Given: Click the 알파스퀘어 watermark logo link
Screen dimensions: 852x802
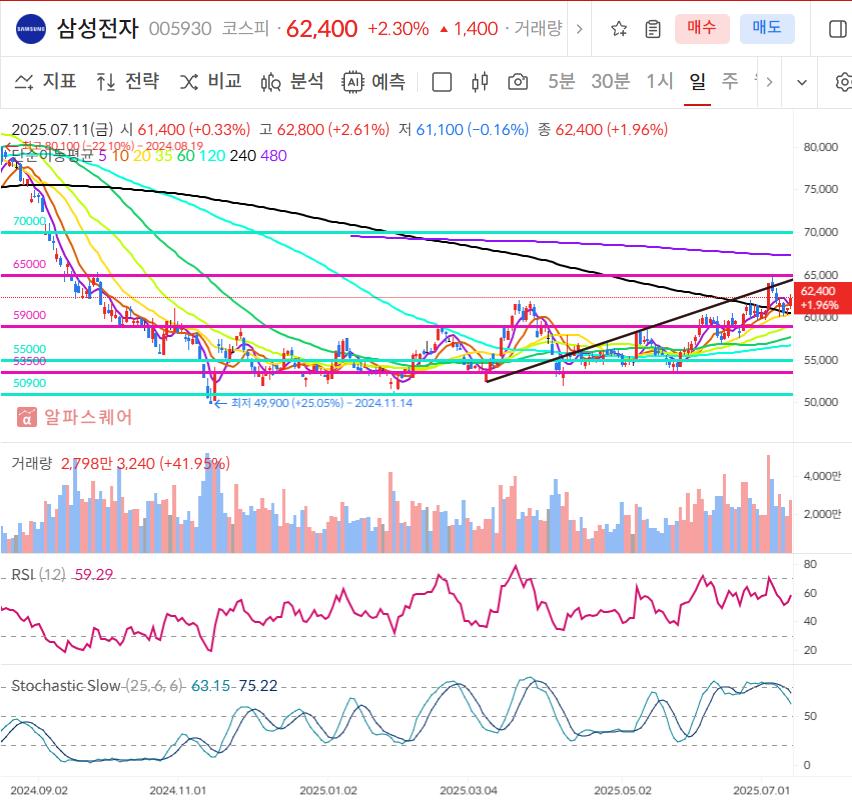Looking at the screenshot, I should coord(74,417).
